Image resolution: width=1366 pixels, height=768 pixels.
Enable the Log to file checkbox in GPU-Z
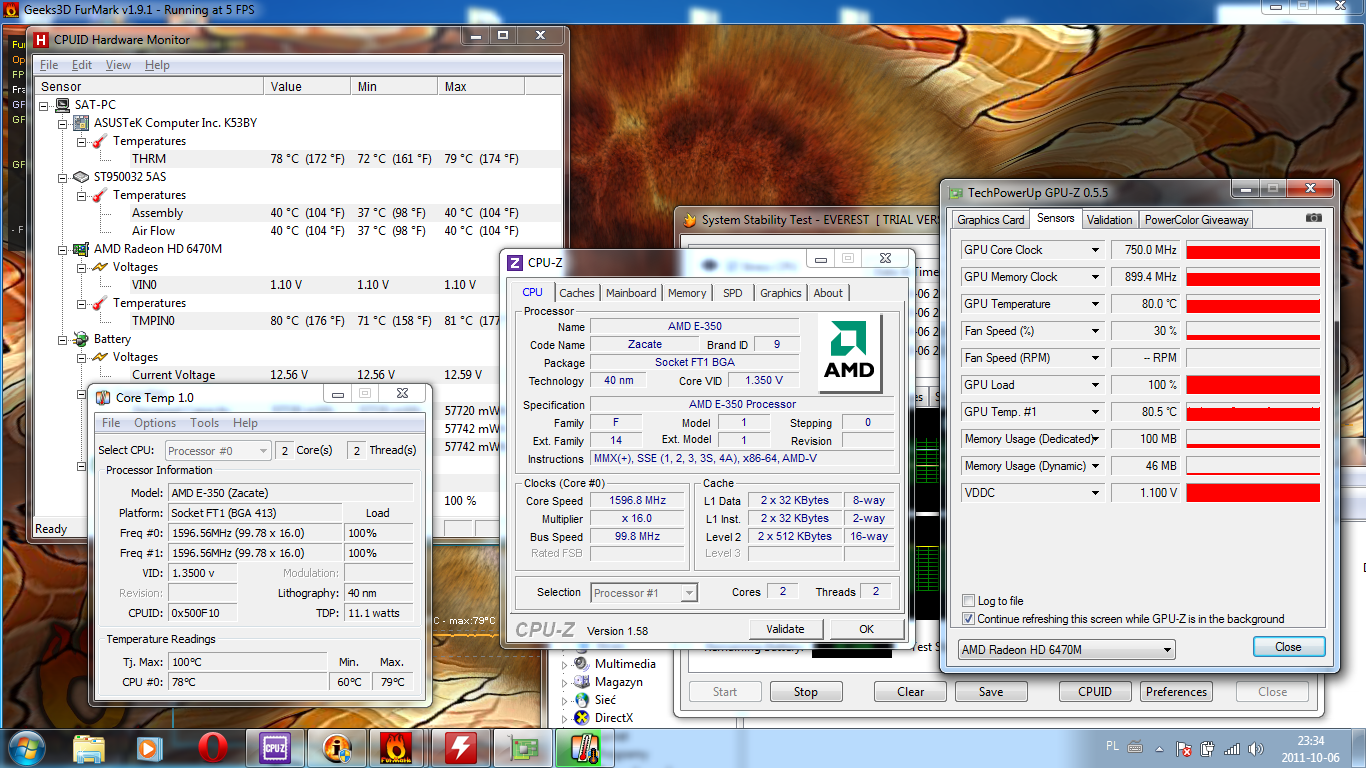[968, 601]
